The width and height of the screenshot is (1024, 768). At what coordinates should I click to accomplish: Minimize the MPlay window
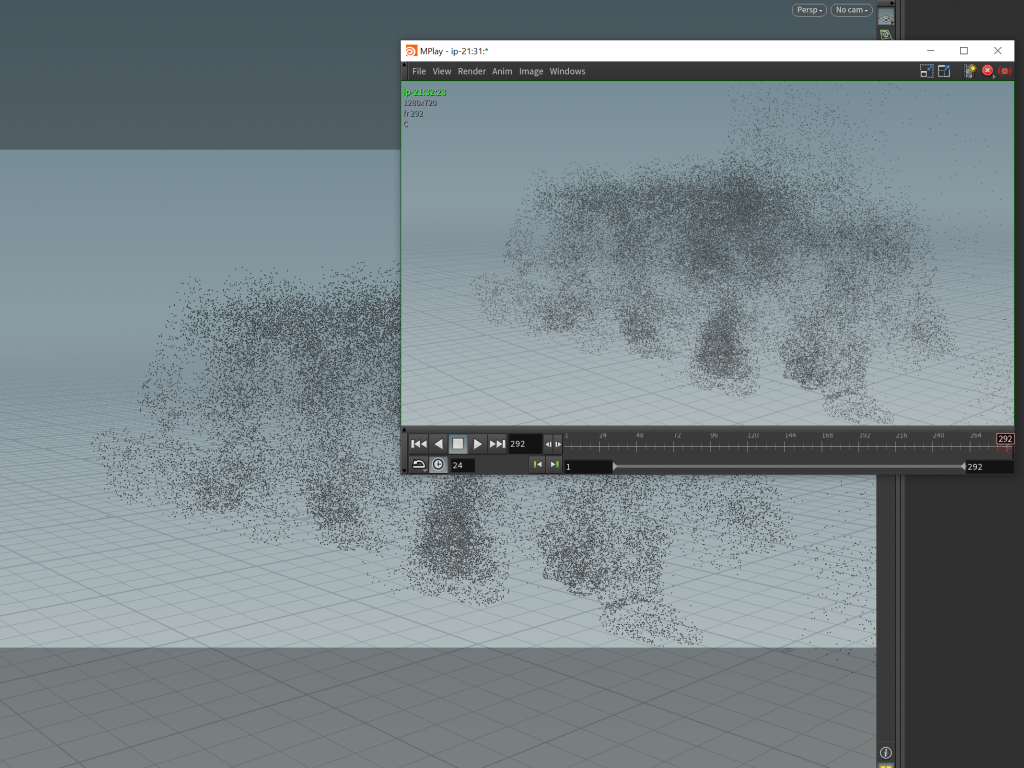click(930, 50)
